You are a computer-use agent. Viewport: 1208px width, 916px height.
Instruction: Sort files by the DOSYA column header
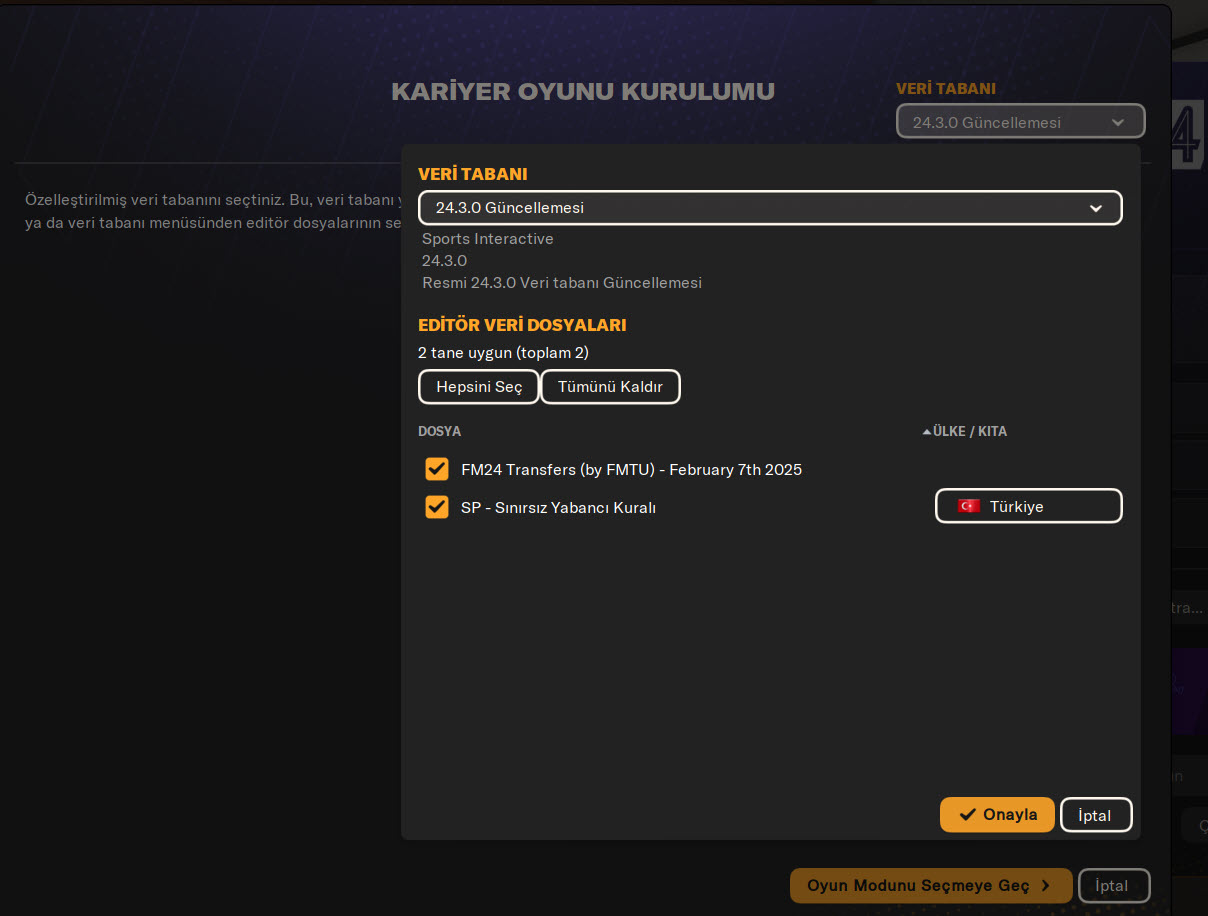pyautogui.click(x=439, y=432)
